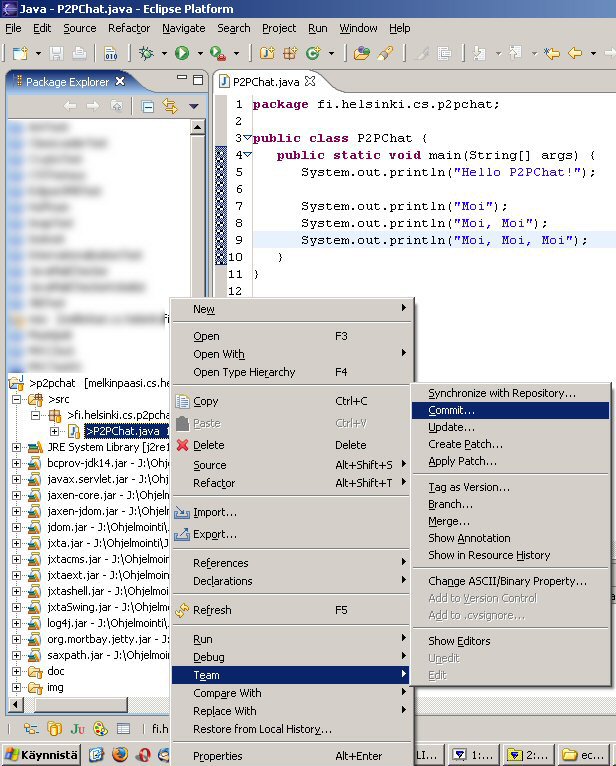Expand the doc folder node
616x766 pixels.
pos(17,671)
